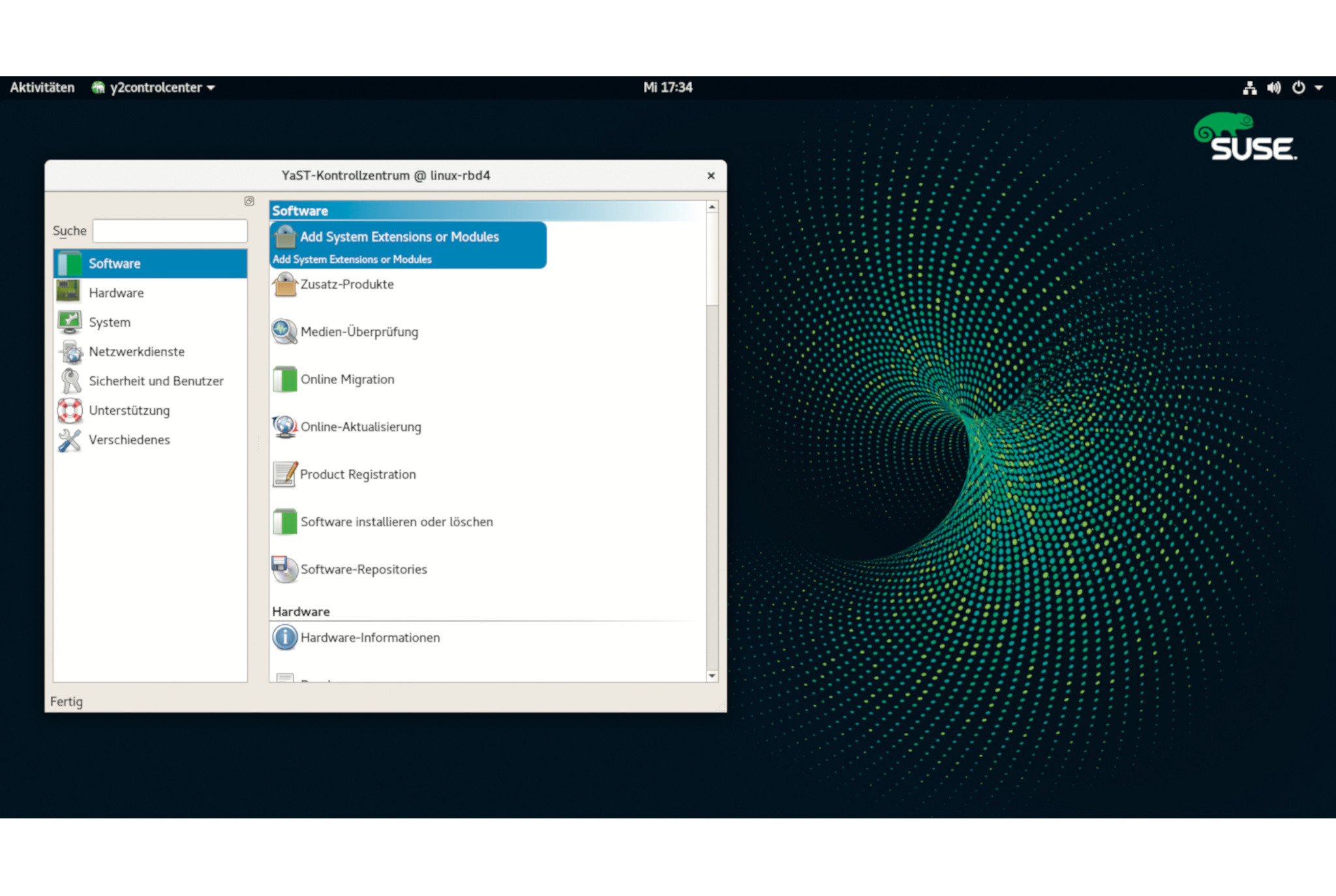Select the Hardware category

coord(116,293)
